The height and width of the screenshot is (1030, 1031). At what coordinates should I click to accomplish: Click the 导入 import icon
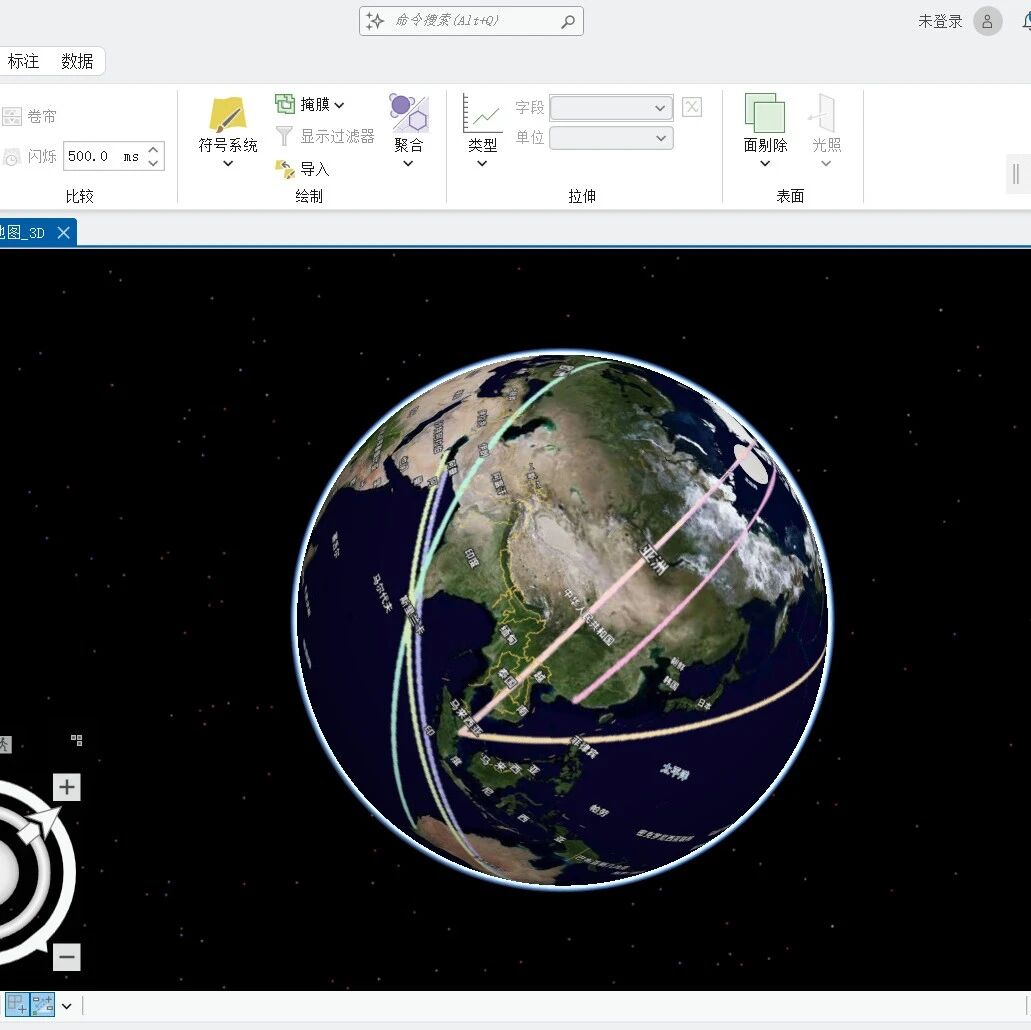[285, 169]
